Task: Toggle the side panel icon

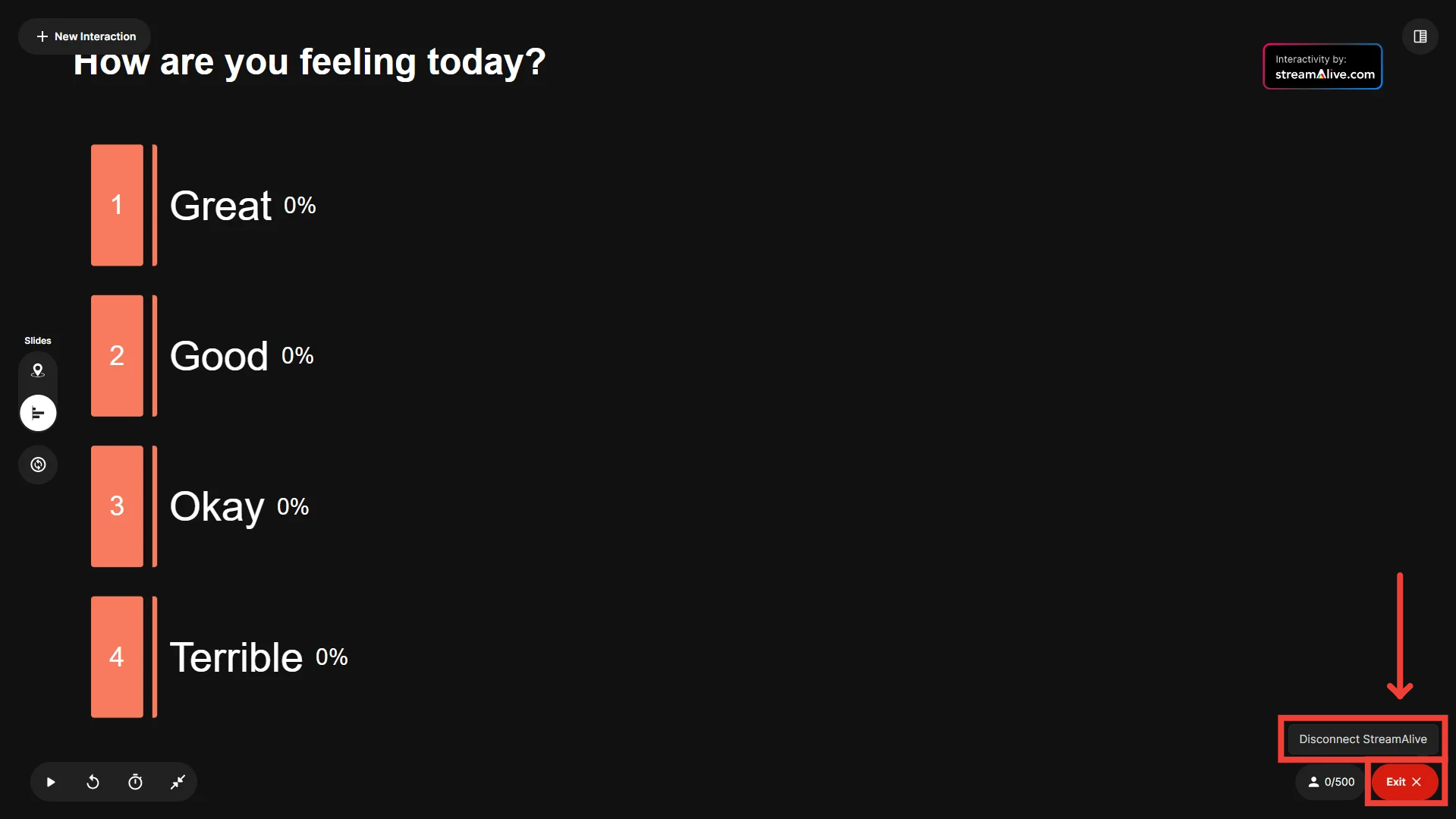Action: click(1420, 36)
